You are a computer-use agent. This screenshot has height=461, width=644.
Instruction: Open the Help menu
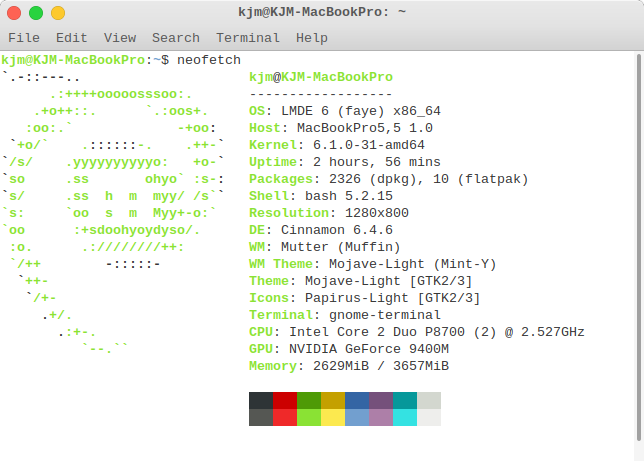(x=312, y=38)
